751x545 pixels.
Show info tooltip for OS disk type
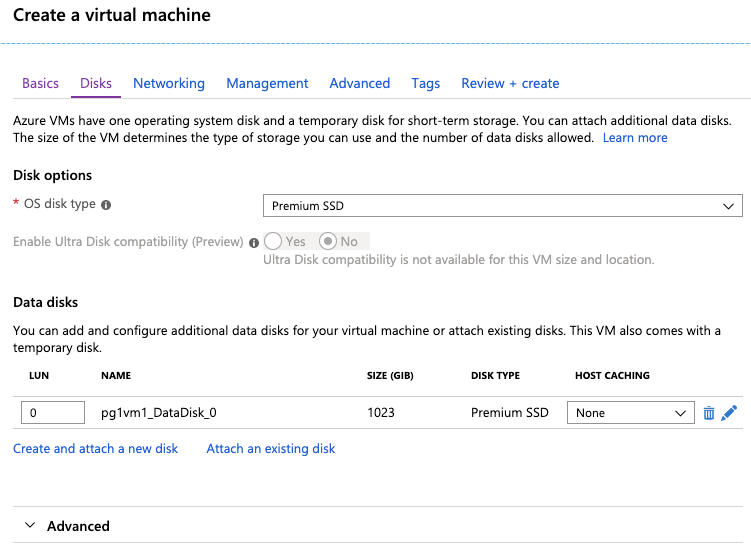coord(106,205)
